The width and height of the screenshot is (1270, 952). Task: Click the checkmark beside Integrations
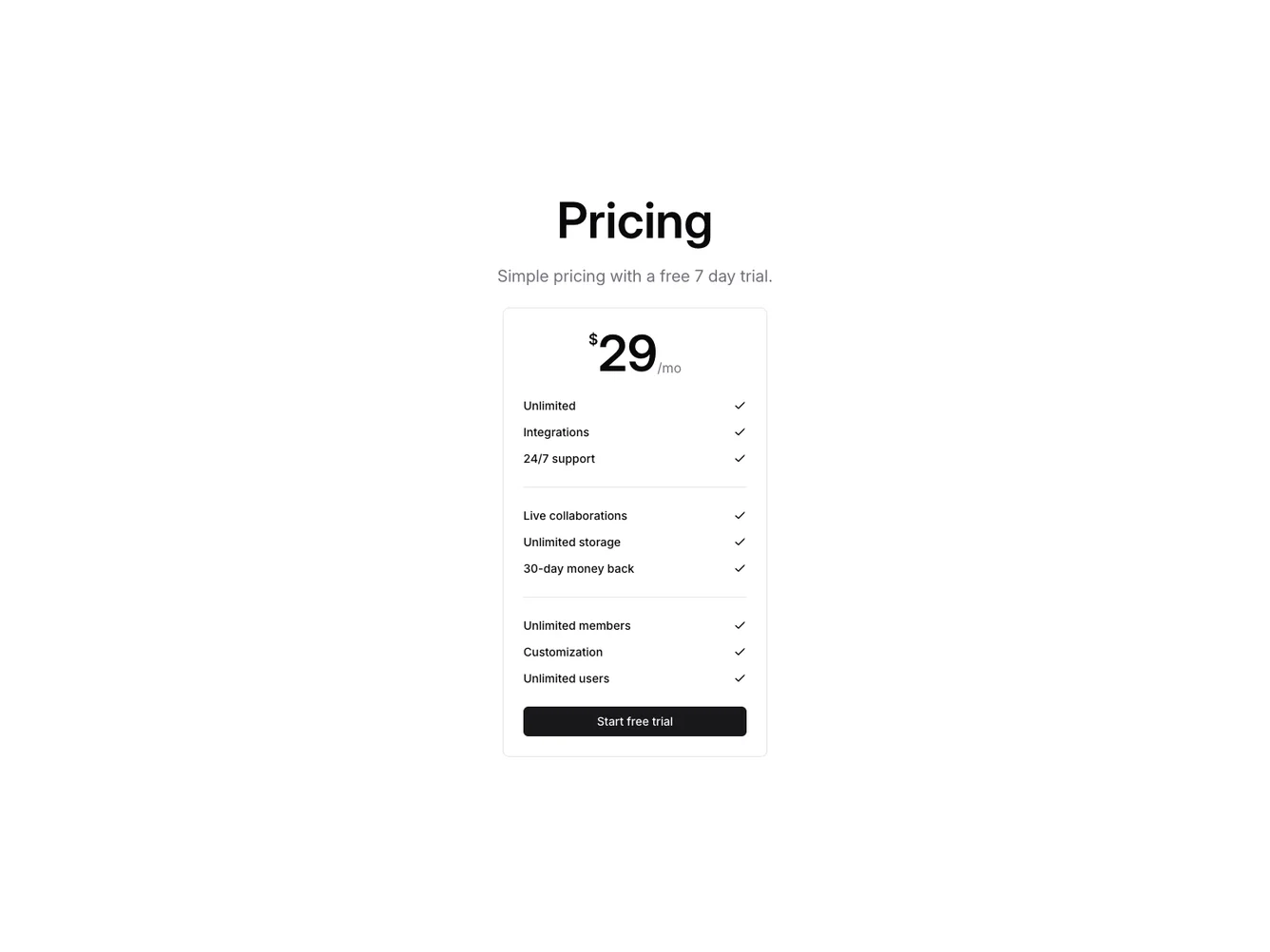tap(740, 432)
